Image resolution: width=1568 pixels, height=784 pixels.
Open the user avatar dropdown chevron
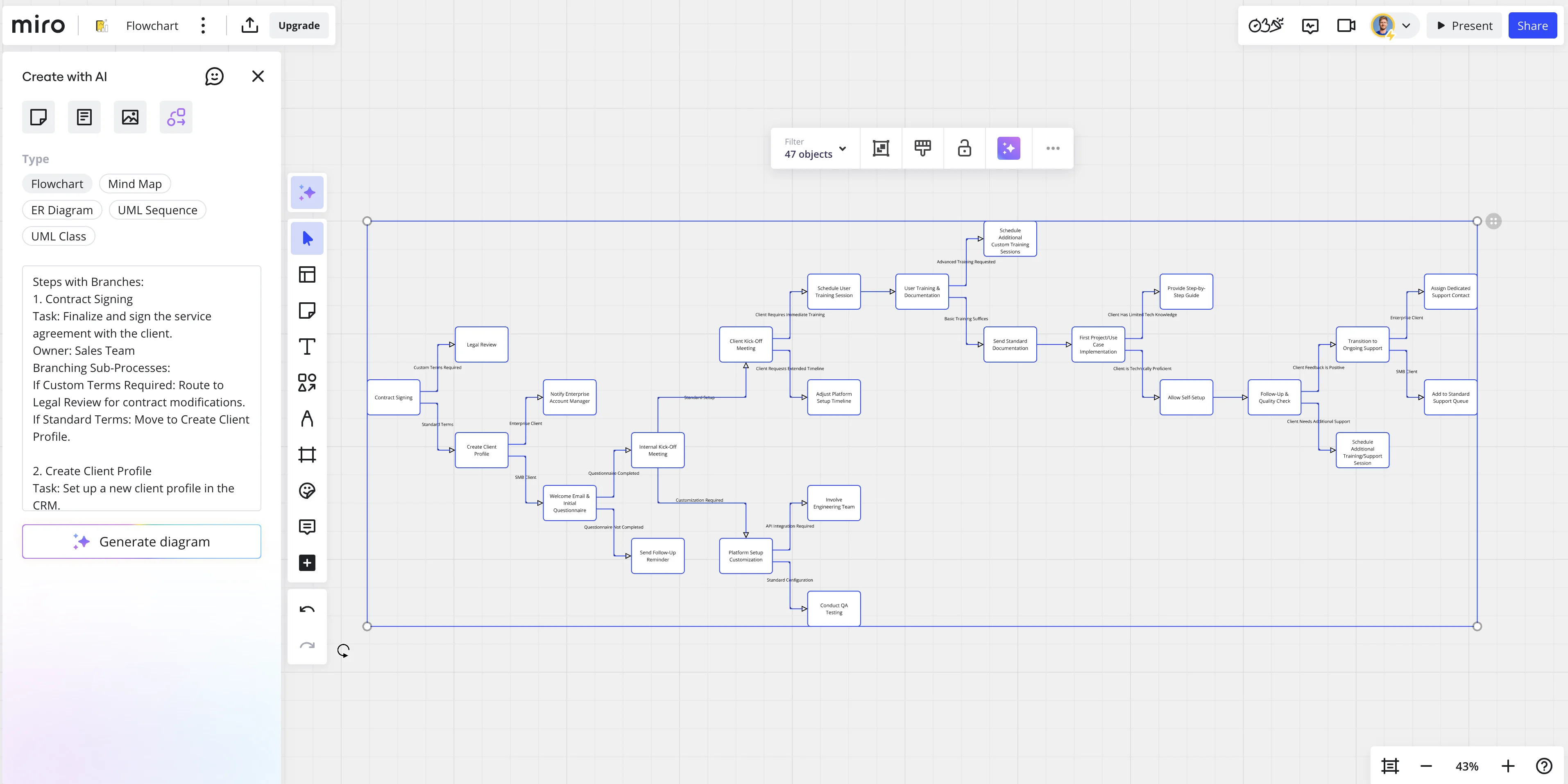[1406, 25]
